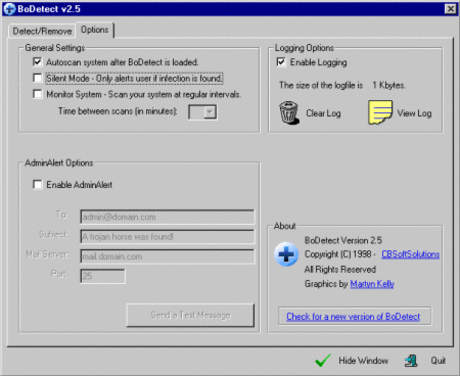Select the Options tab
Viewport: 460px width, 376px height.
tap(95, 30)
